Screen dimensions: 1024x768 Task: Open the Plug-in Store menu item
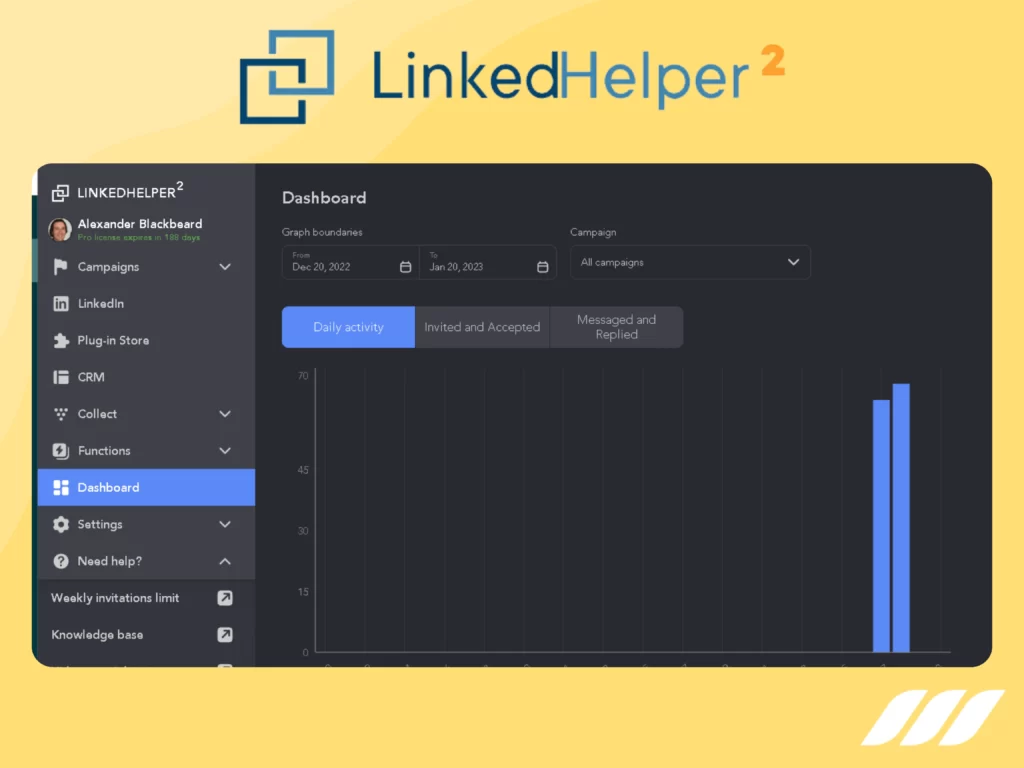[146, 340]
